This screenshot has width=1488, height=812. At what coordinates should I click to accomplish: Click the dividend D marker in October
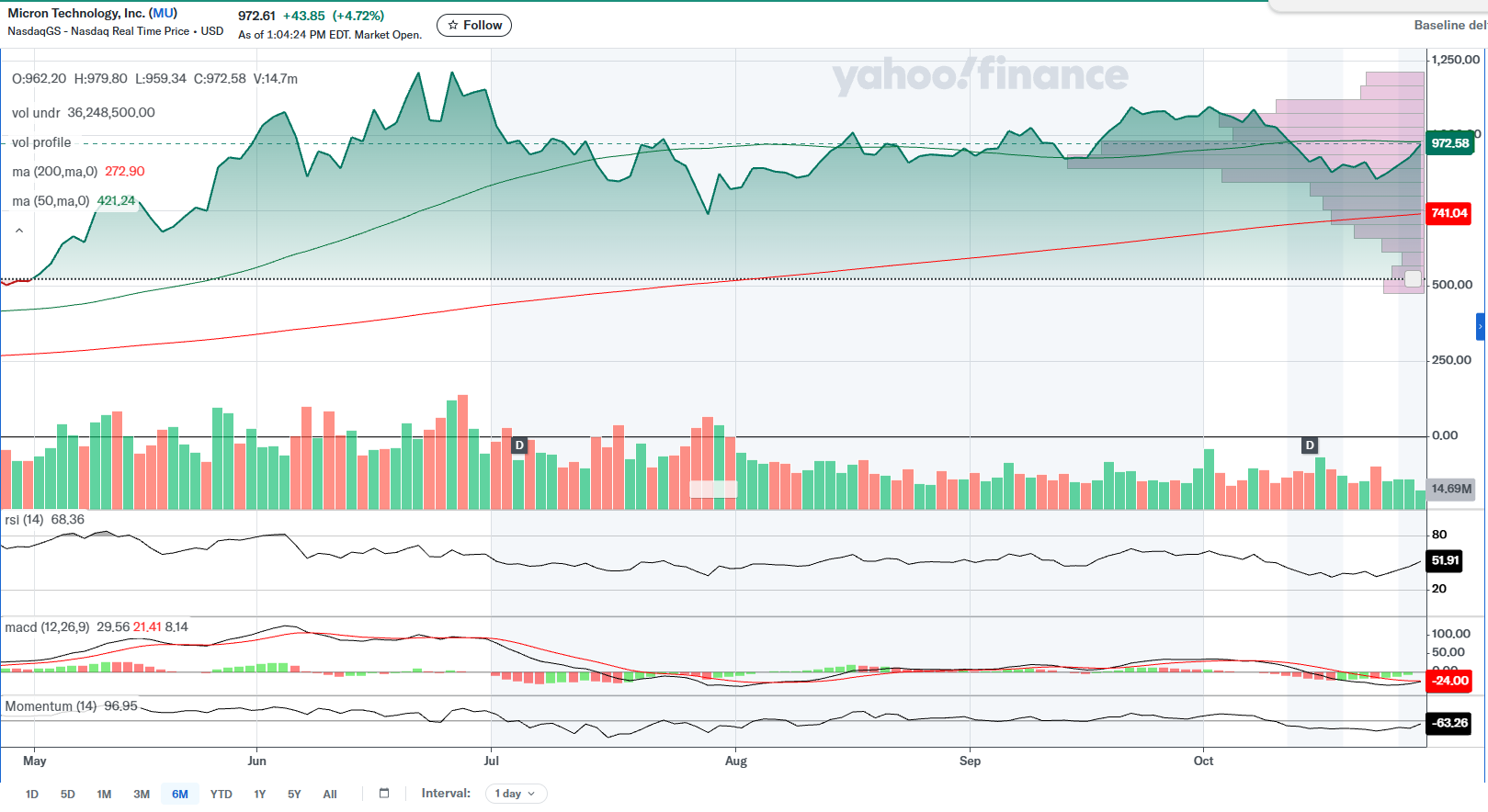click(1310, 445)
